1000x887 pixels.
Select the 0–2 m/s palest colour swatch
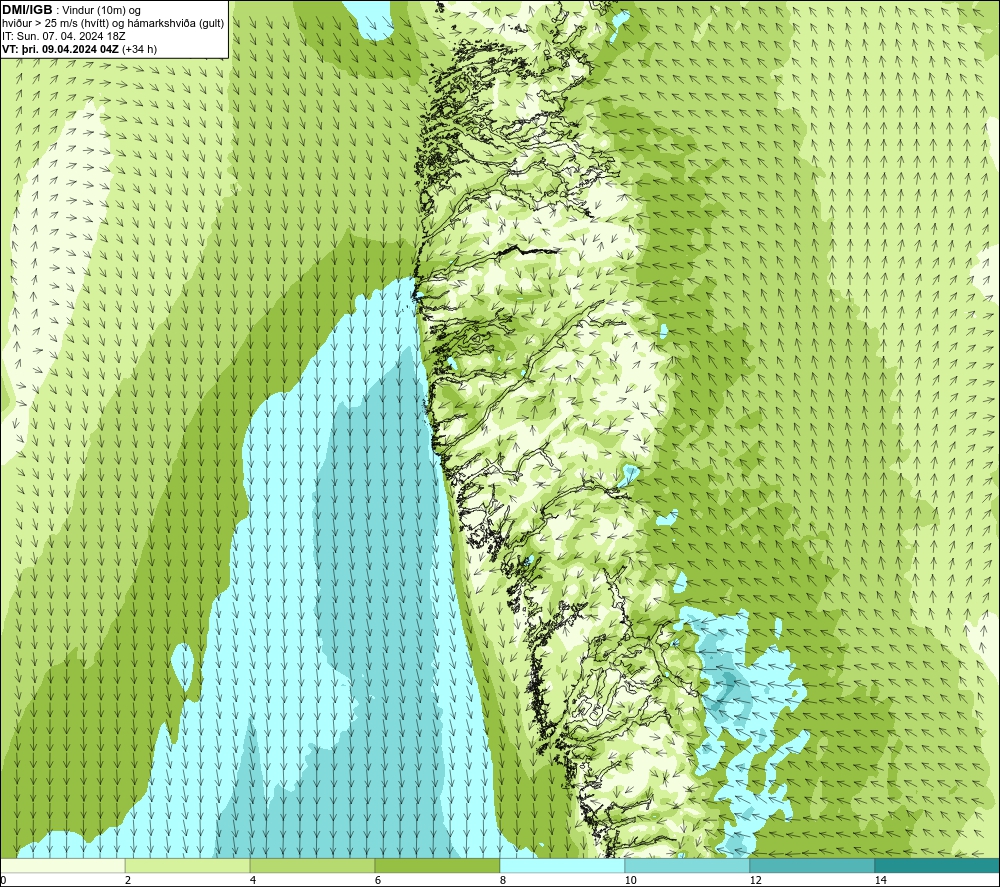click(62, 865)
